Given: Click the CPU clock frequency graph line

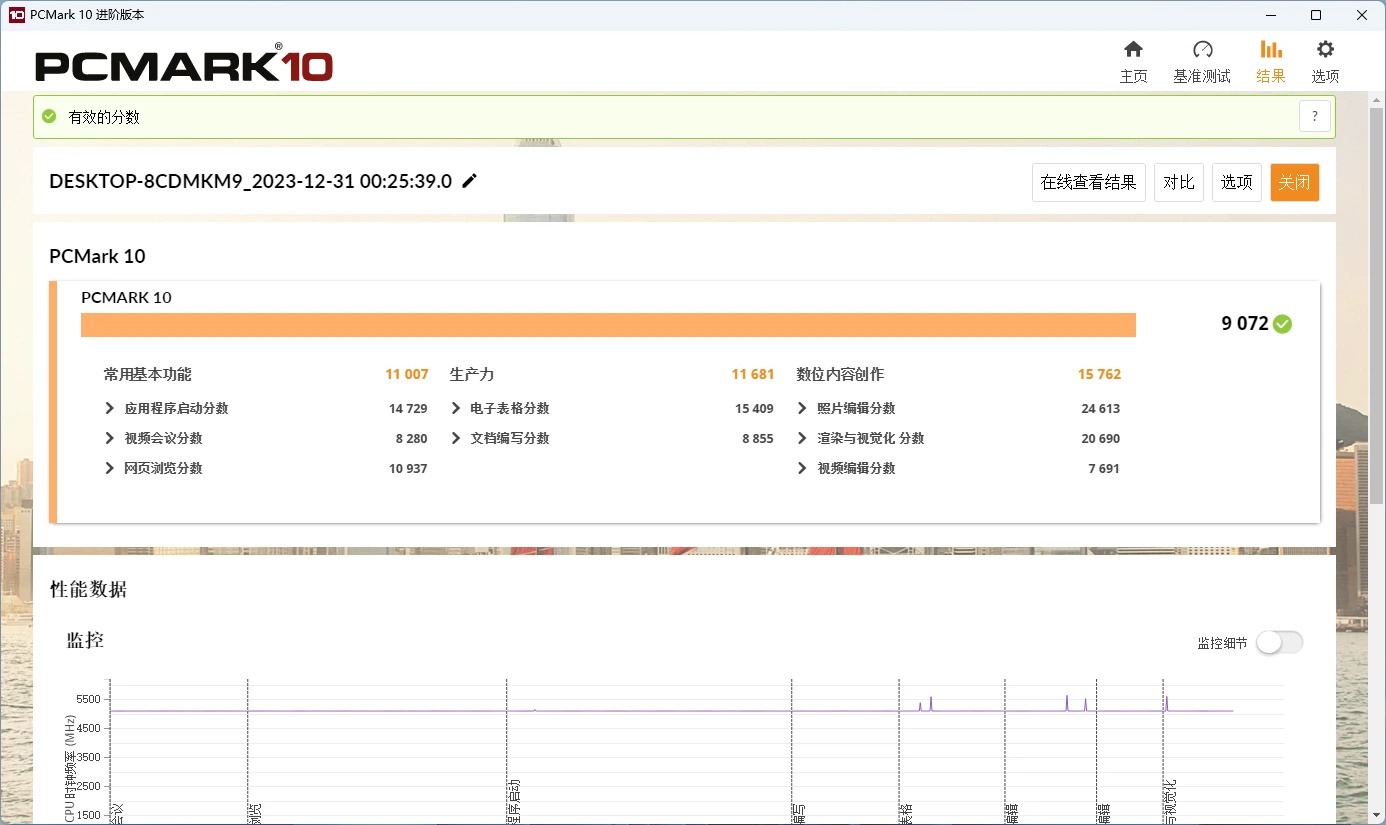Looking at the screenshot, I should point(670,710).
